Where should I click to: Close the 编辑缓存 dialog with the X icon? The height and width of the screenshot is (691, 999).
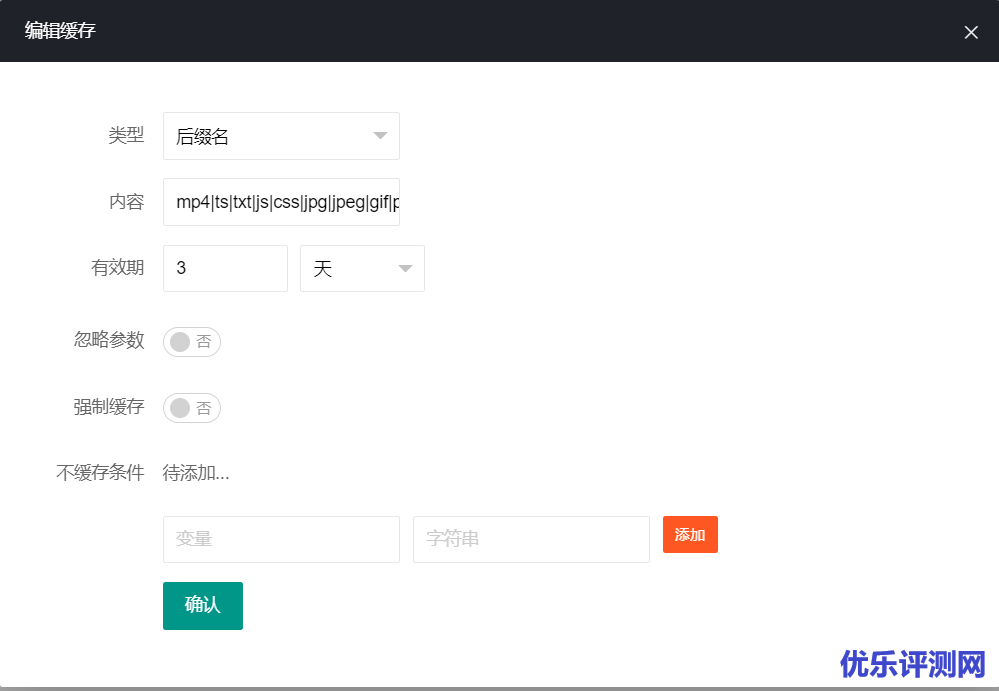[970, 32]
